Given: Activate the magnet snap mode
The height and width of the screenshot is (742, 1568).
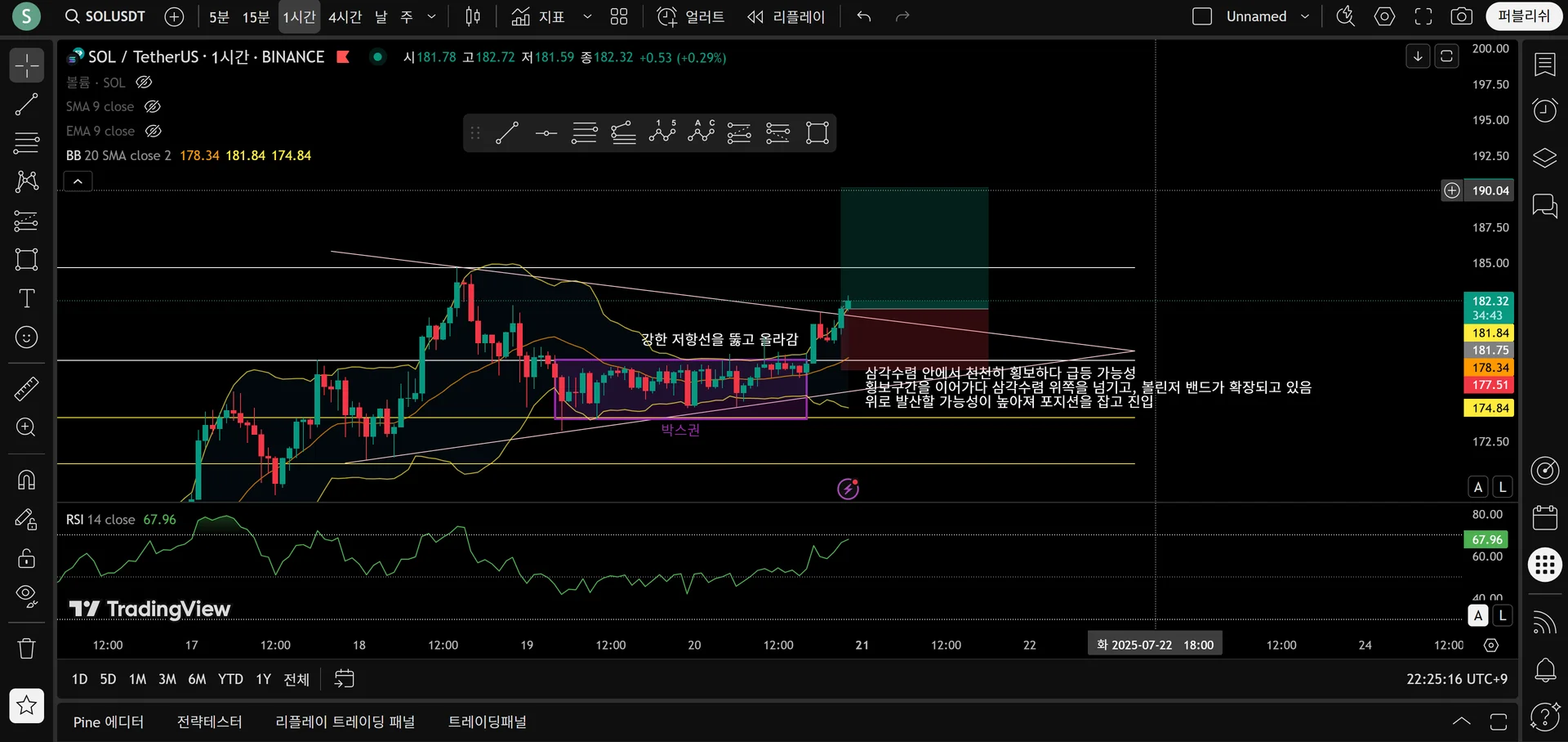Looking at the screenshot, I should 26,479.
